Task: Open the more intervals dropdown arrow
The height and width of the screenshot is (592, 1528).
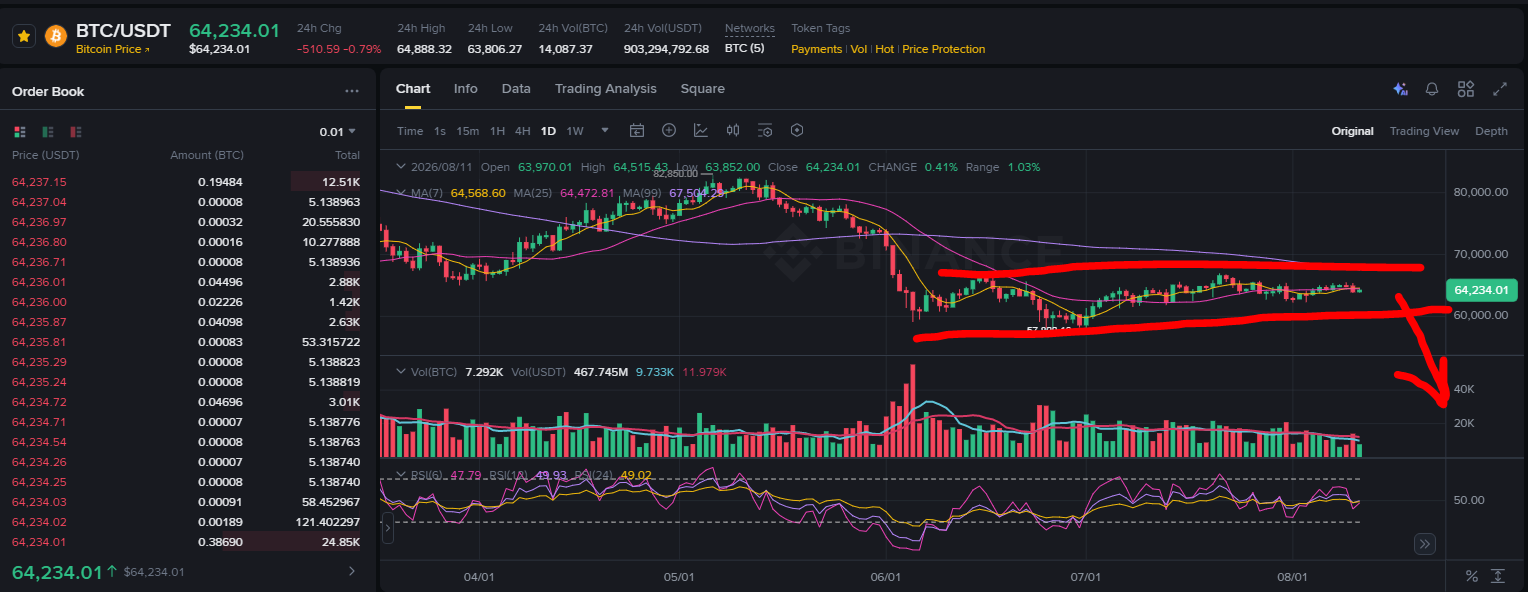Action: pyautogui.click(x=605, y=131)
